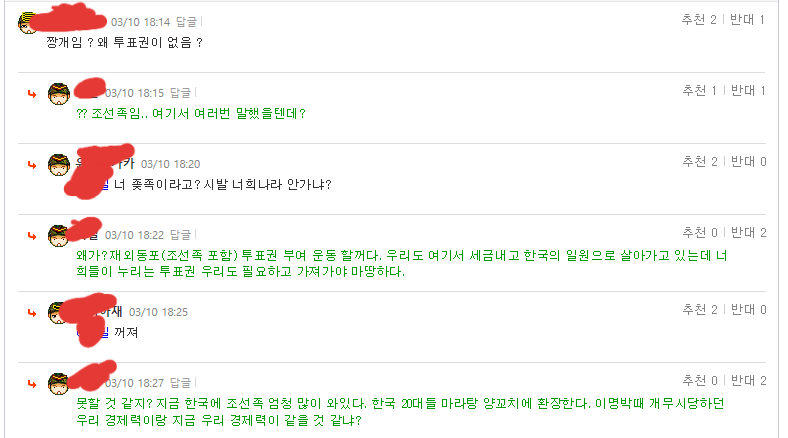Click the red reply arrow on the 18:27 comment
The width and height of the screenshot is (788, 438).
33,382
